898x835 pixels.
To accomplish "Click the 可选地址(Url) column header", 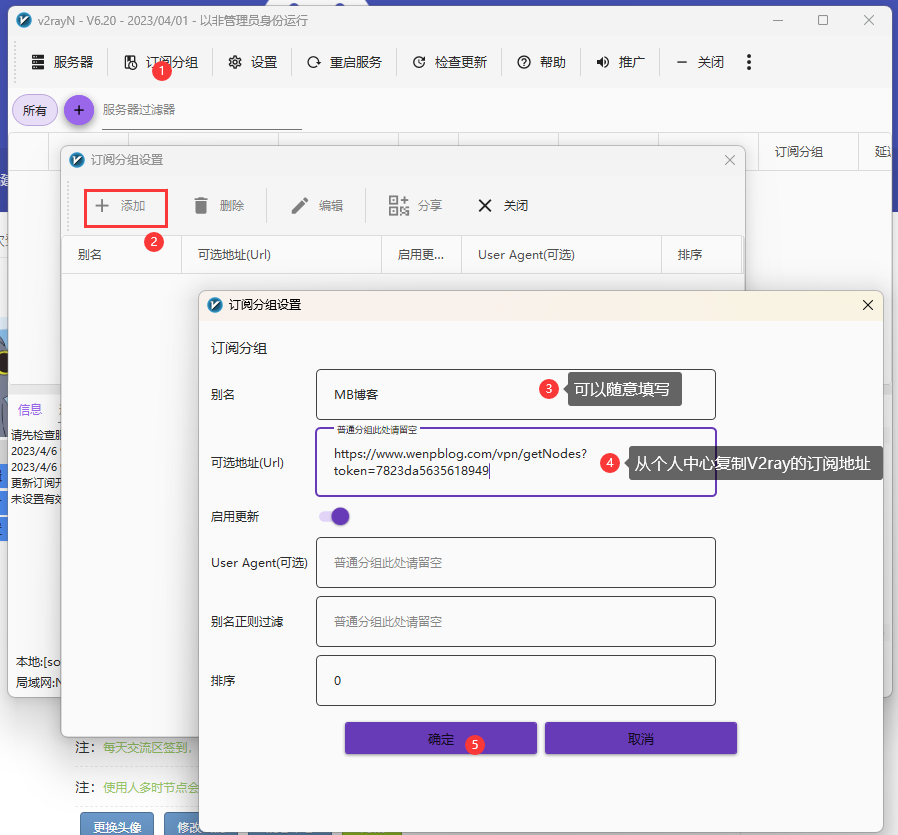I will tap(281, 255).
